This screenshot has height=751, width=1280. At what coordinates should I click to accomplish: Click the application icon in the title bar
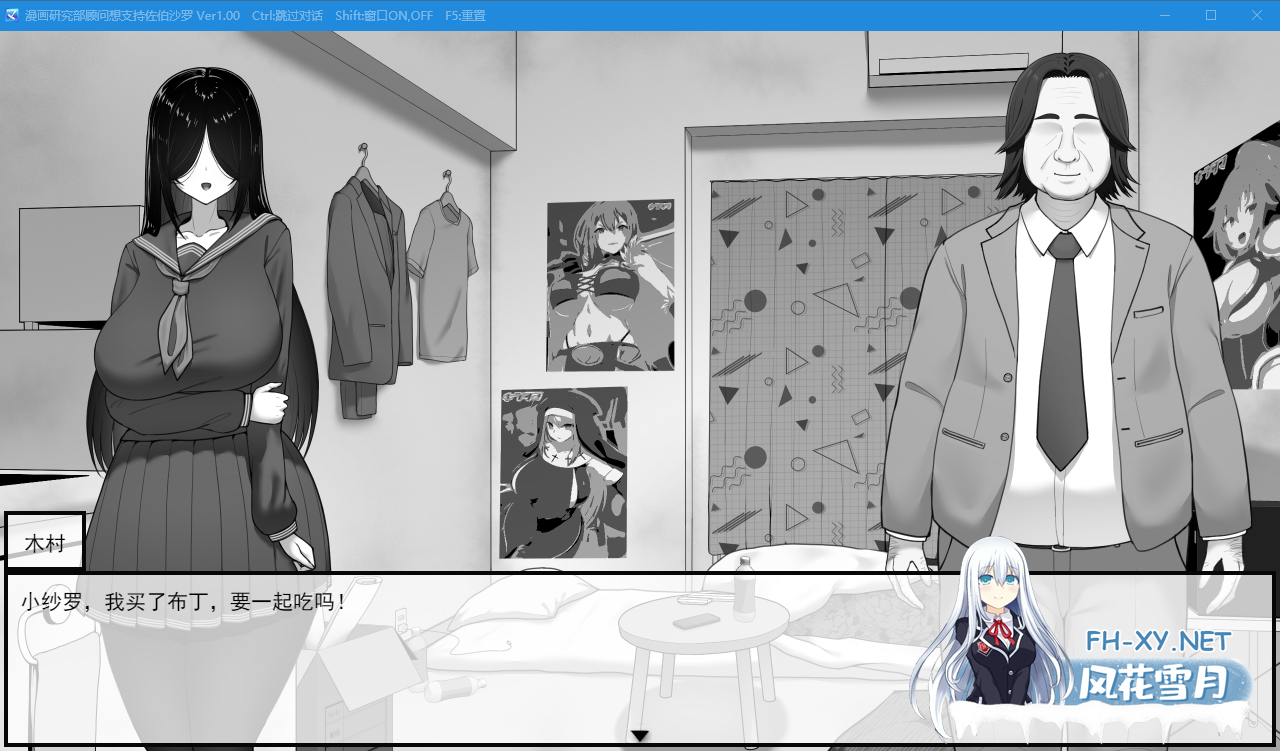[x=12, y=15]
